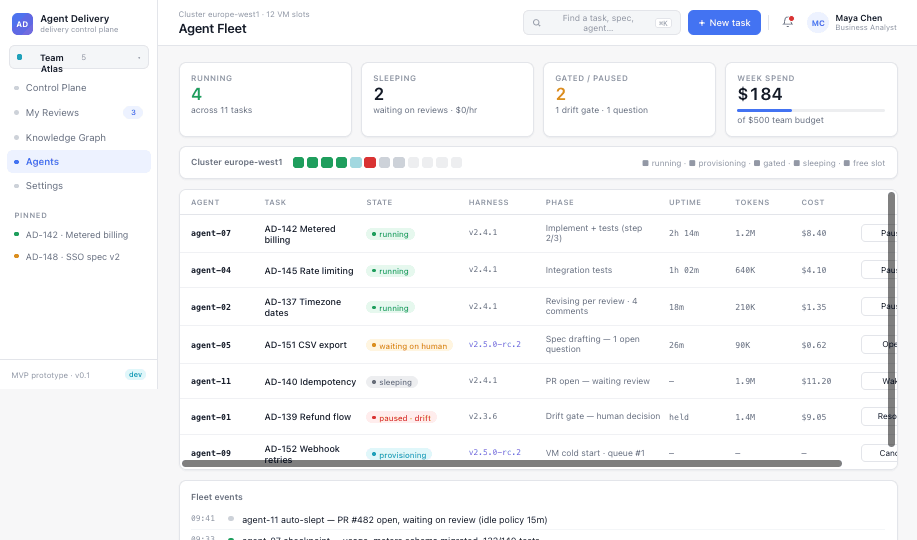Image resolution: width=917 pixels, height=540 pixels.
Task: Click the Week Spend $184 value
Action: tap(760, 94)
